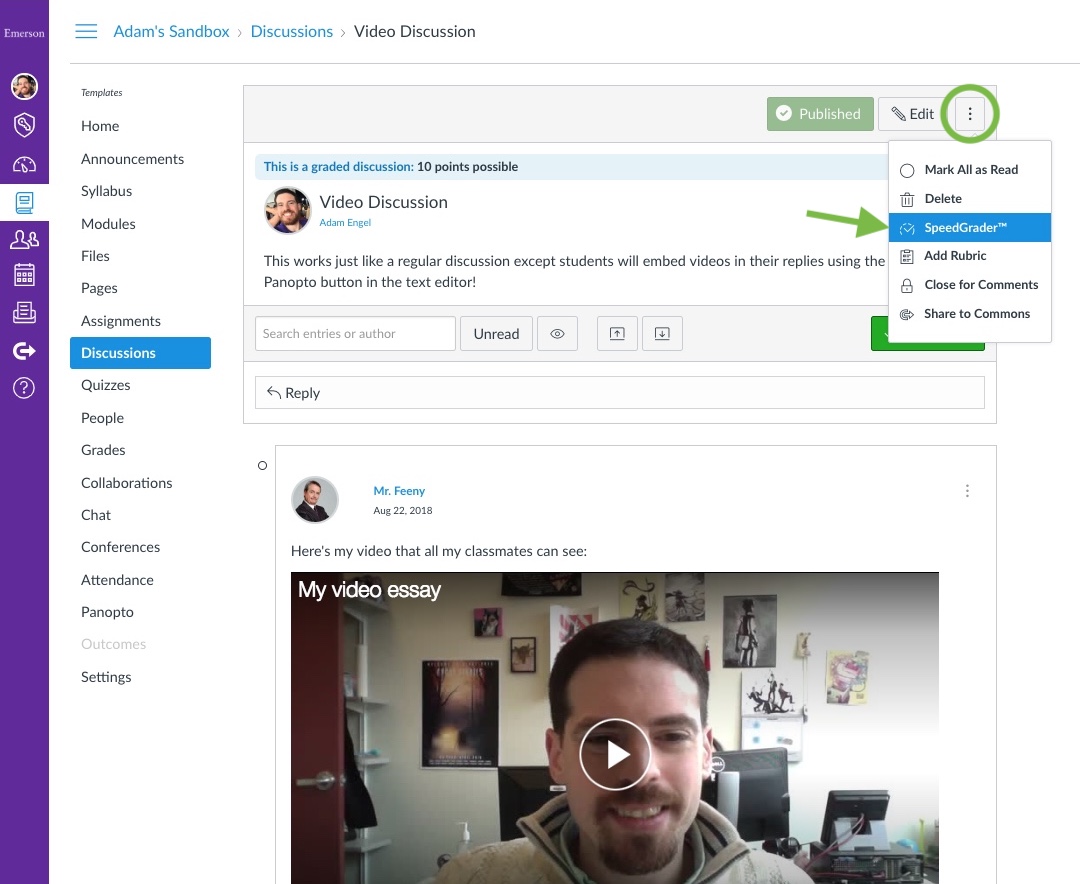The image size is (1080, 884).
Task: Select Mark All as Read
Action: [x=969, y=169]
